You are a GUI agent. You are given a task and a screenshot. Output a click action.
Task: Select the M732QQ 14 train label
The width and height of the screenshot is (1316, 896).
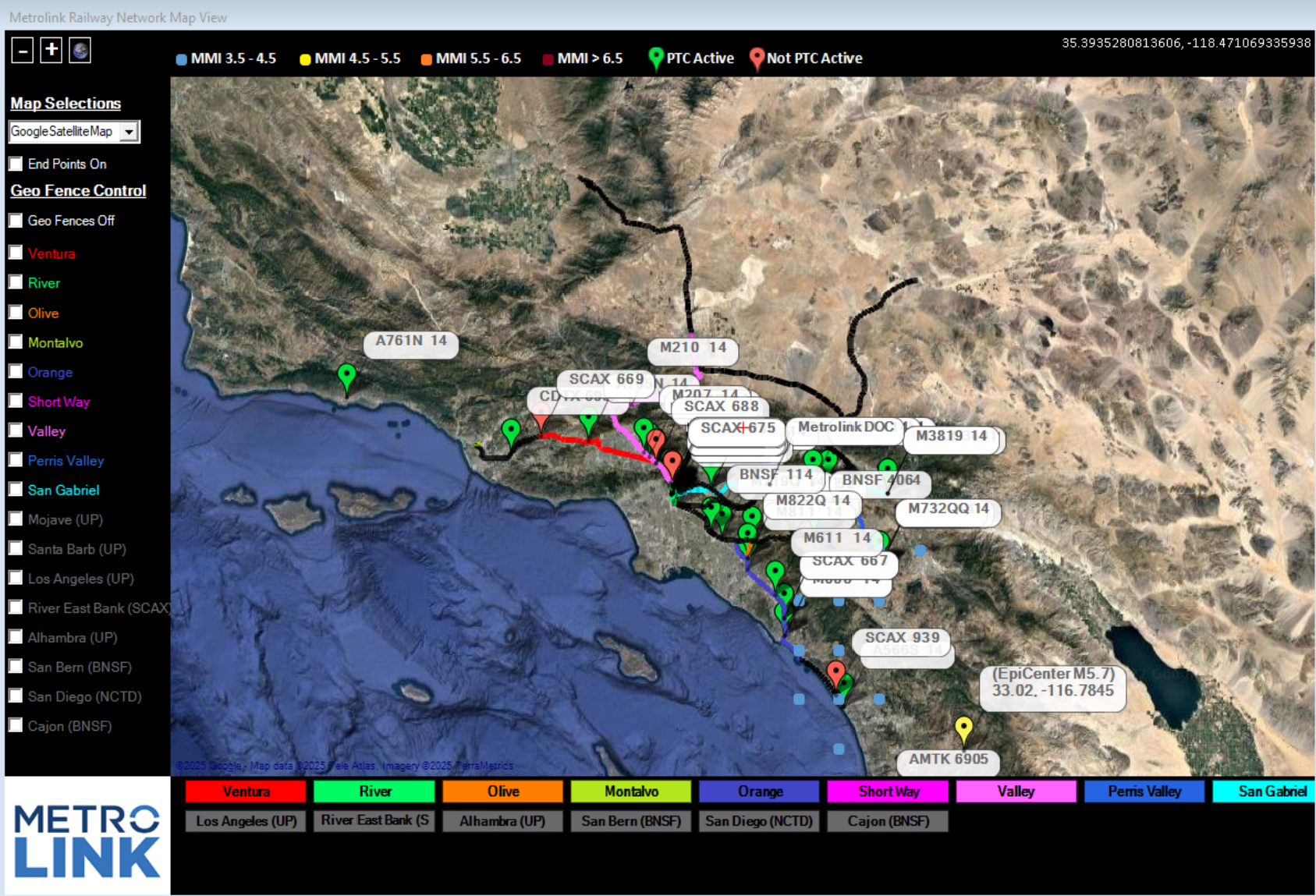(948, 509)
